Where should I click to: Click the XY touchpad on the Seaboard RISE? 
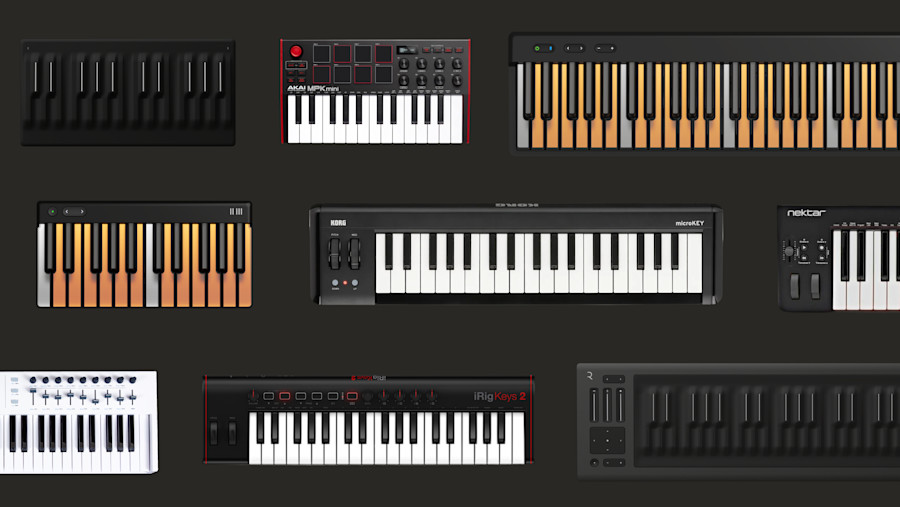tap(607, 440)
